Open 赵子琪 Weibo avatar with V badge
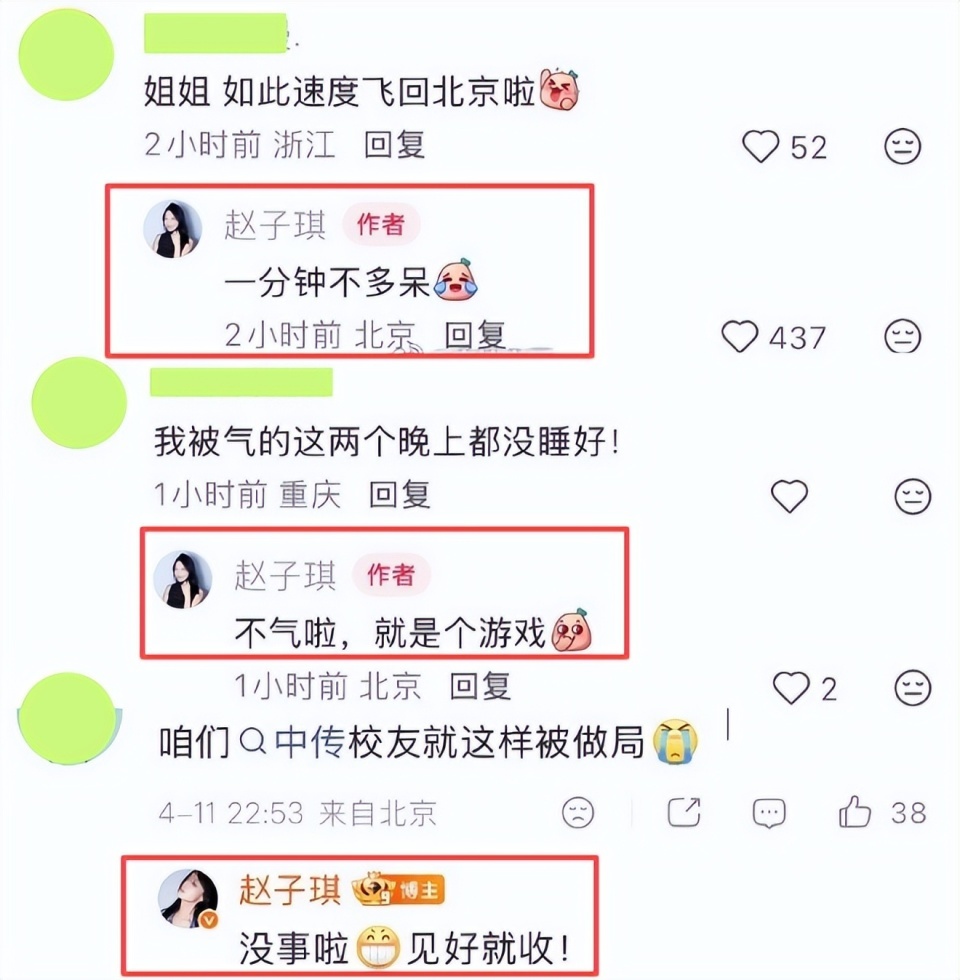Image resolution: width=960 pixels, height=980 pixels. (x=187, y=898)
